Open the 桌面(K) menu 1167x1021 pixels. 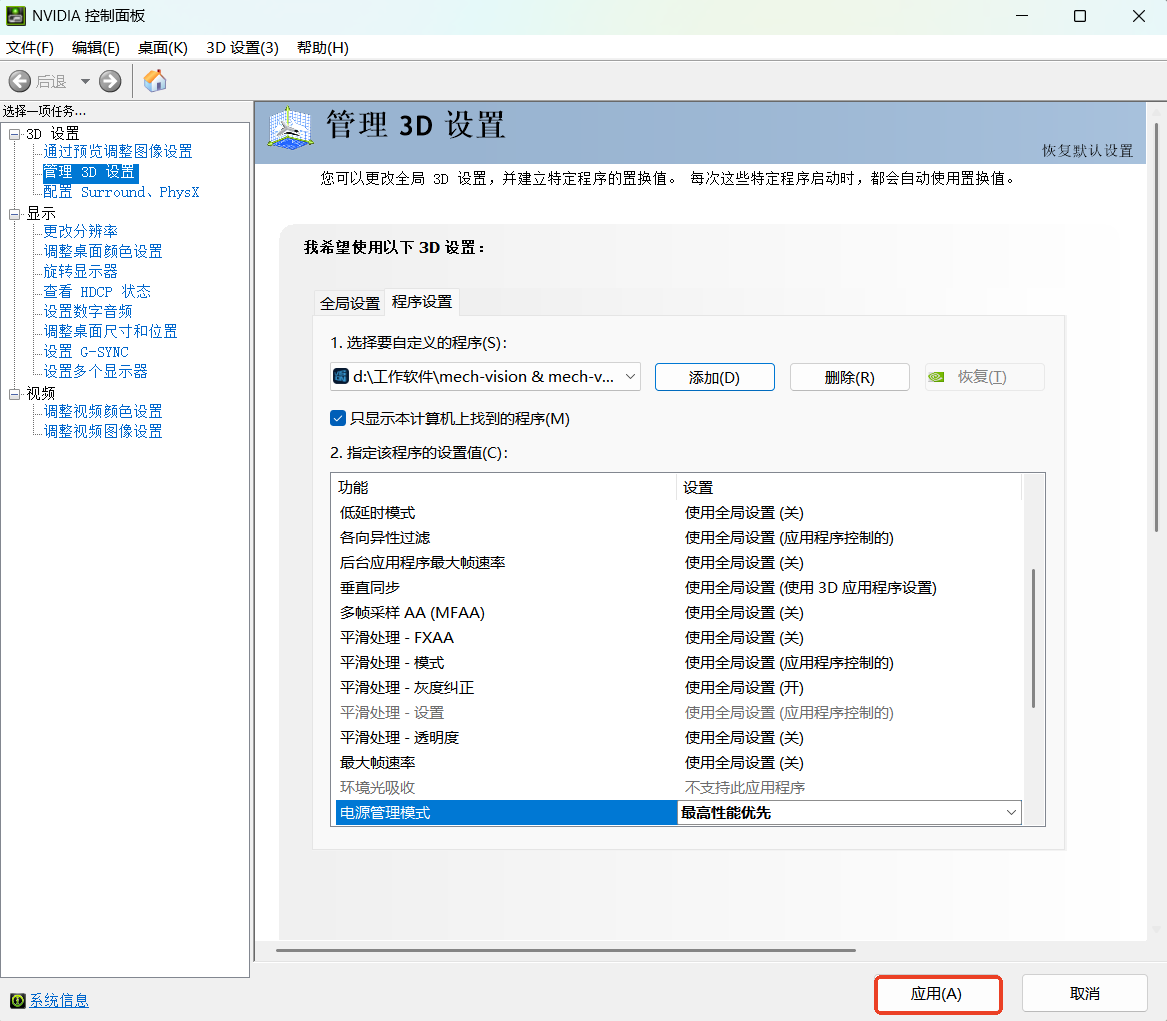point(163,47)
